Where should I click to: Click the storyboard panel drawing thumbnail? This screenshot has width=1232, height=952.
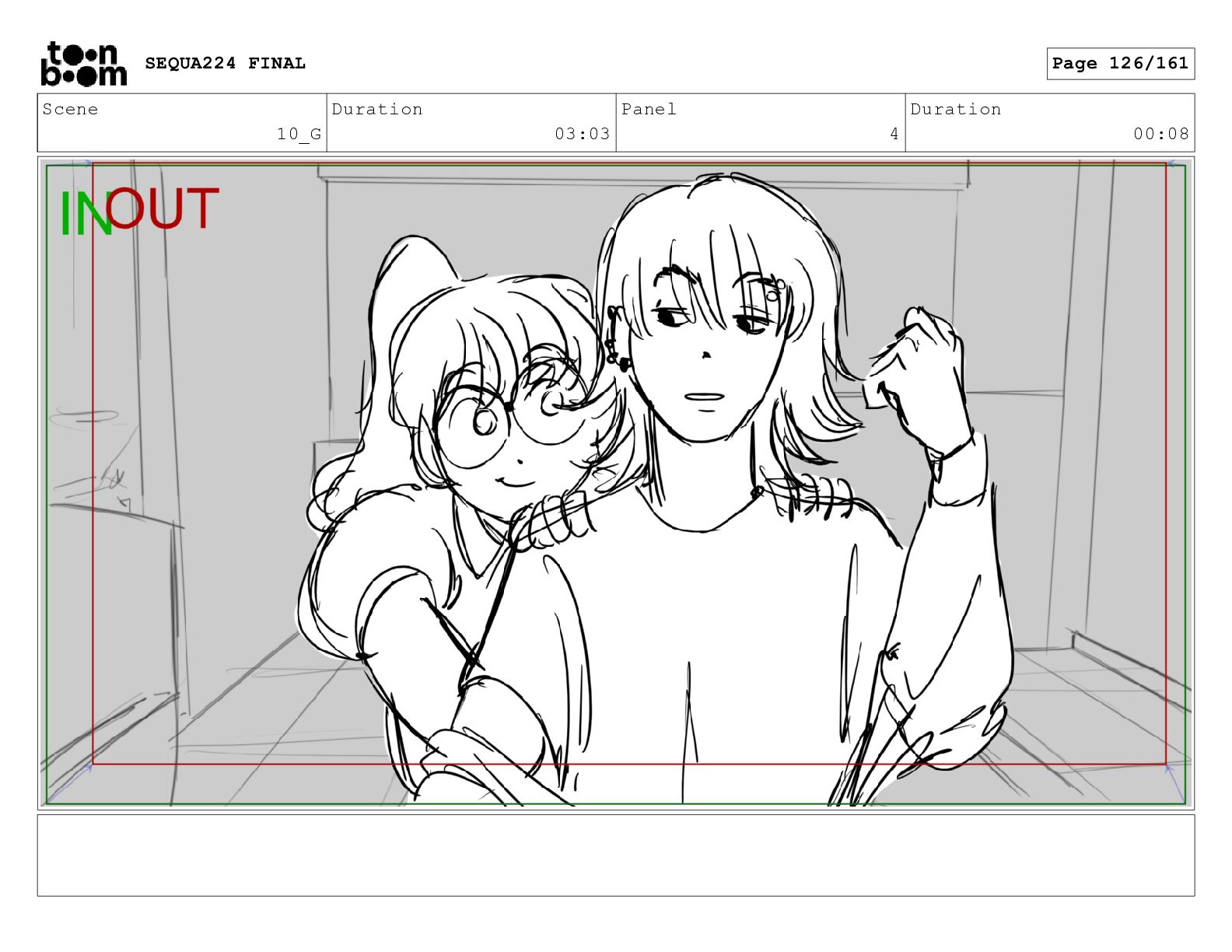(616, 483)
